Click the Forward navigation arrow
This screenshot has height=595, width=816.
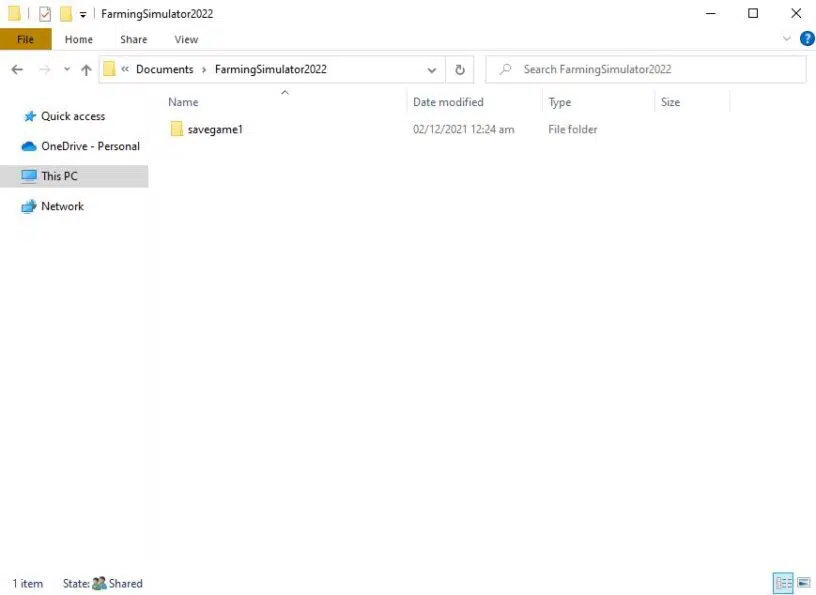[45, 69]
